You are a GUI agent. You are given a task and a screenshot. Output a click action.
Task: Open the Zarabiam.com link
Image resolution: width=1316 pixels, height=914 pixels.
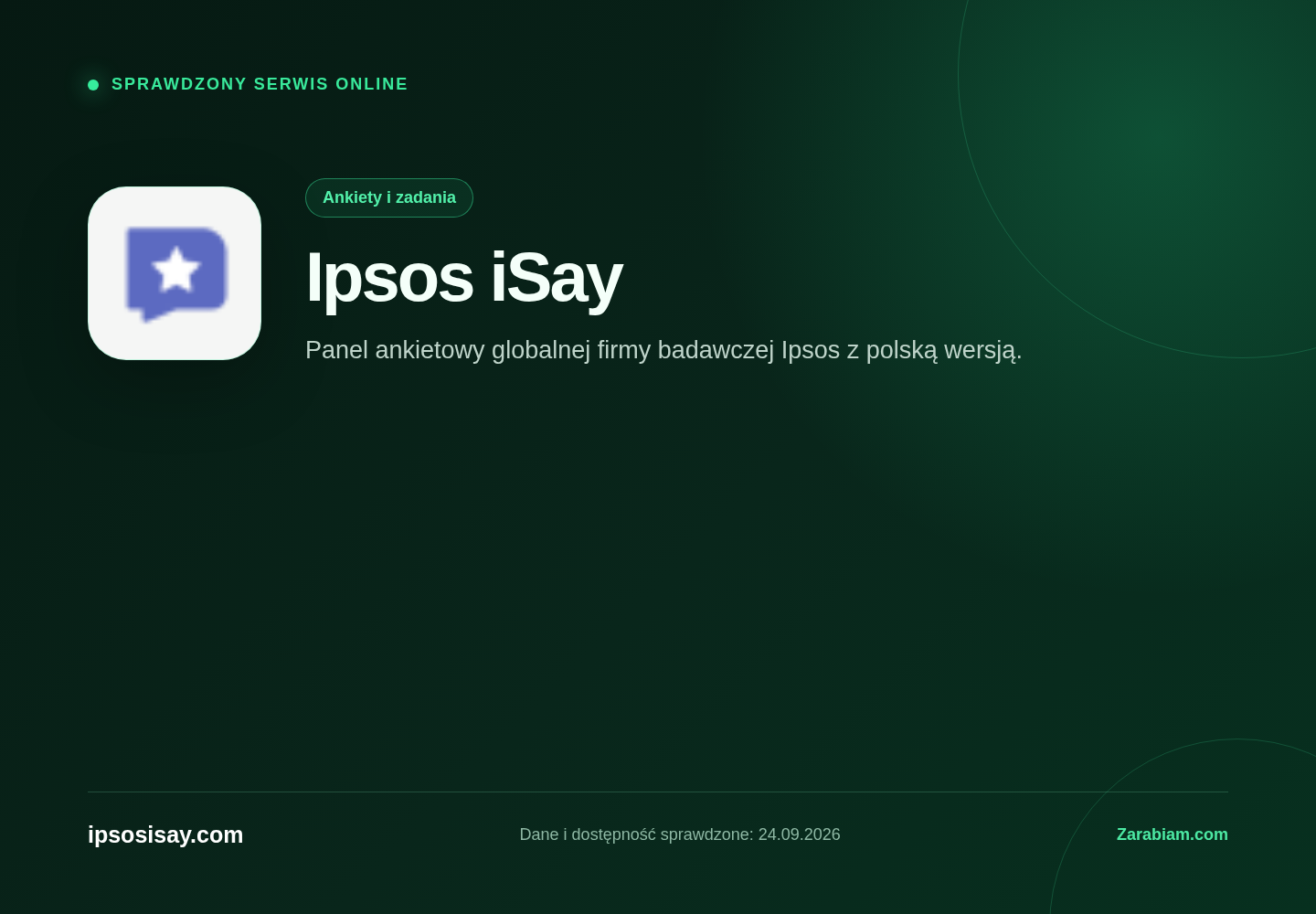point(1173,834)
